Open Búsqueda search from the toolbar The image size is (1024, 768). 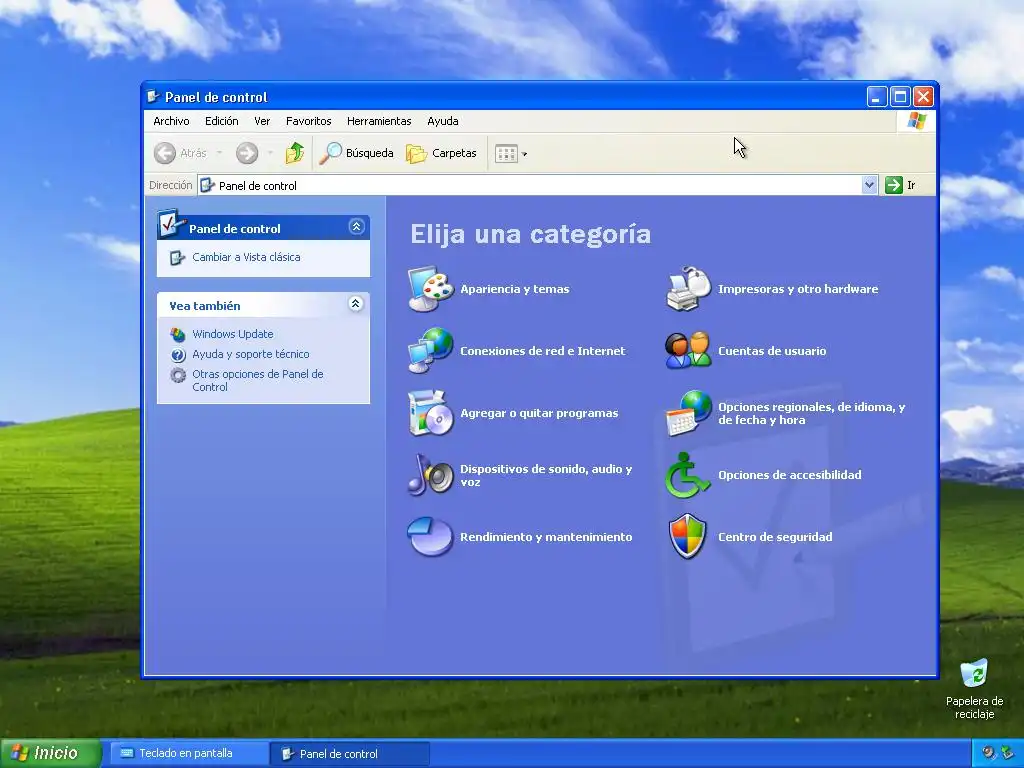coord(357,153)
